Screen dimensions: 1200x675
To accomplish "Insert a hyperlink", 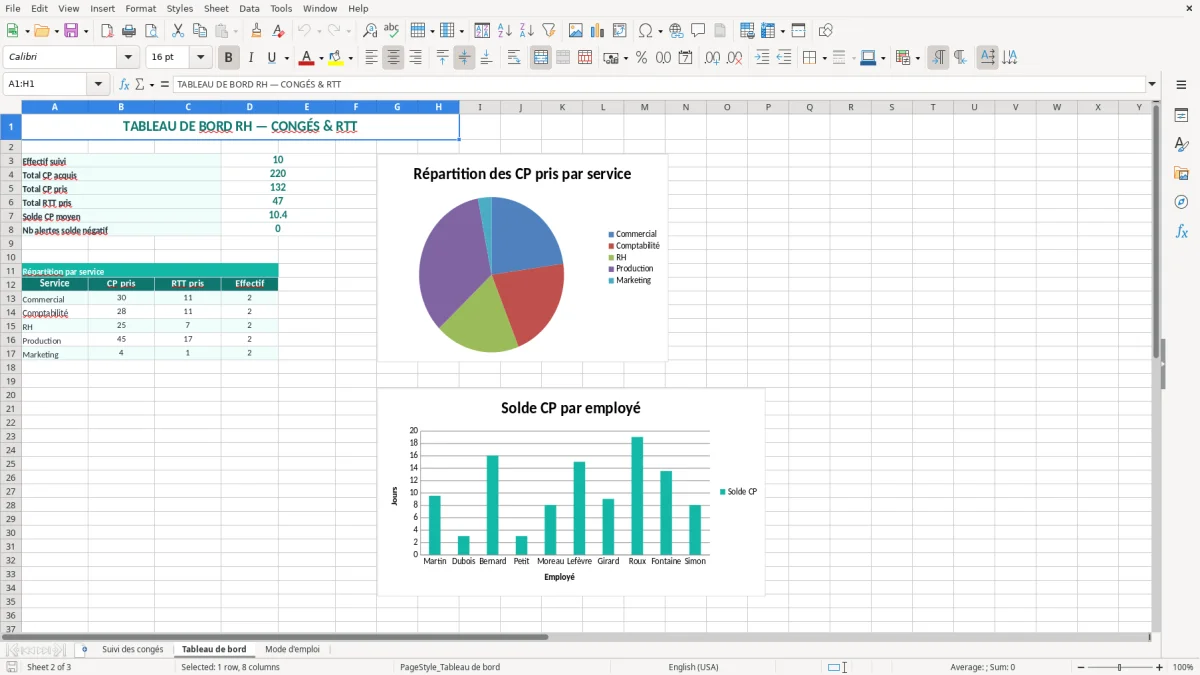I will (x=676, y=31).
